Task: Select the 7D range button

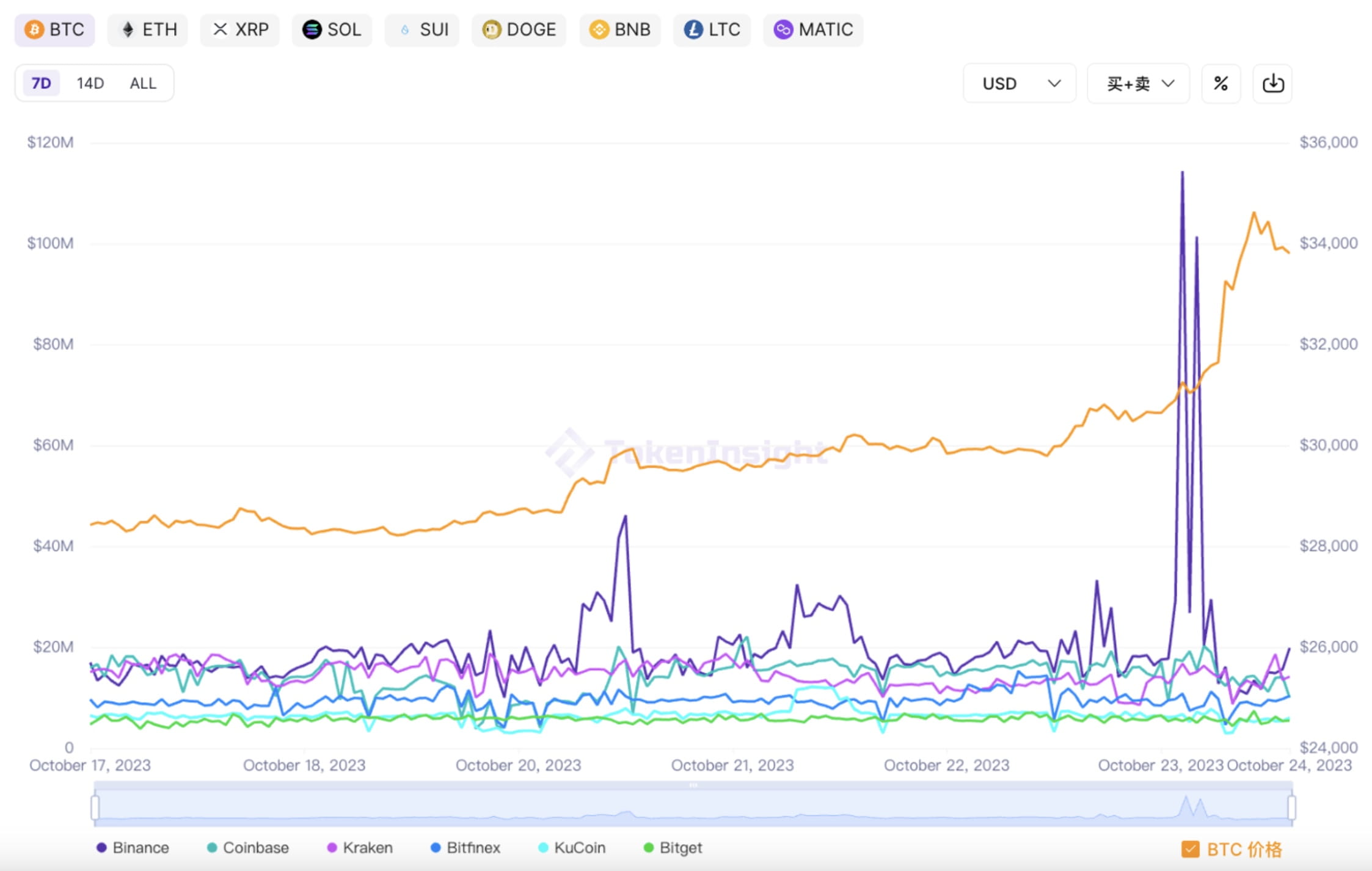Action: tap(39, 83)
